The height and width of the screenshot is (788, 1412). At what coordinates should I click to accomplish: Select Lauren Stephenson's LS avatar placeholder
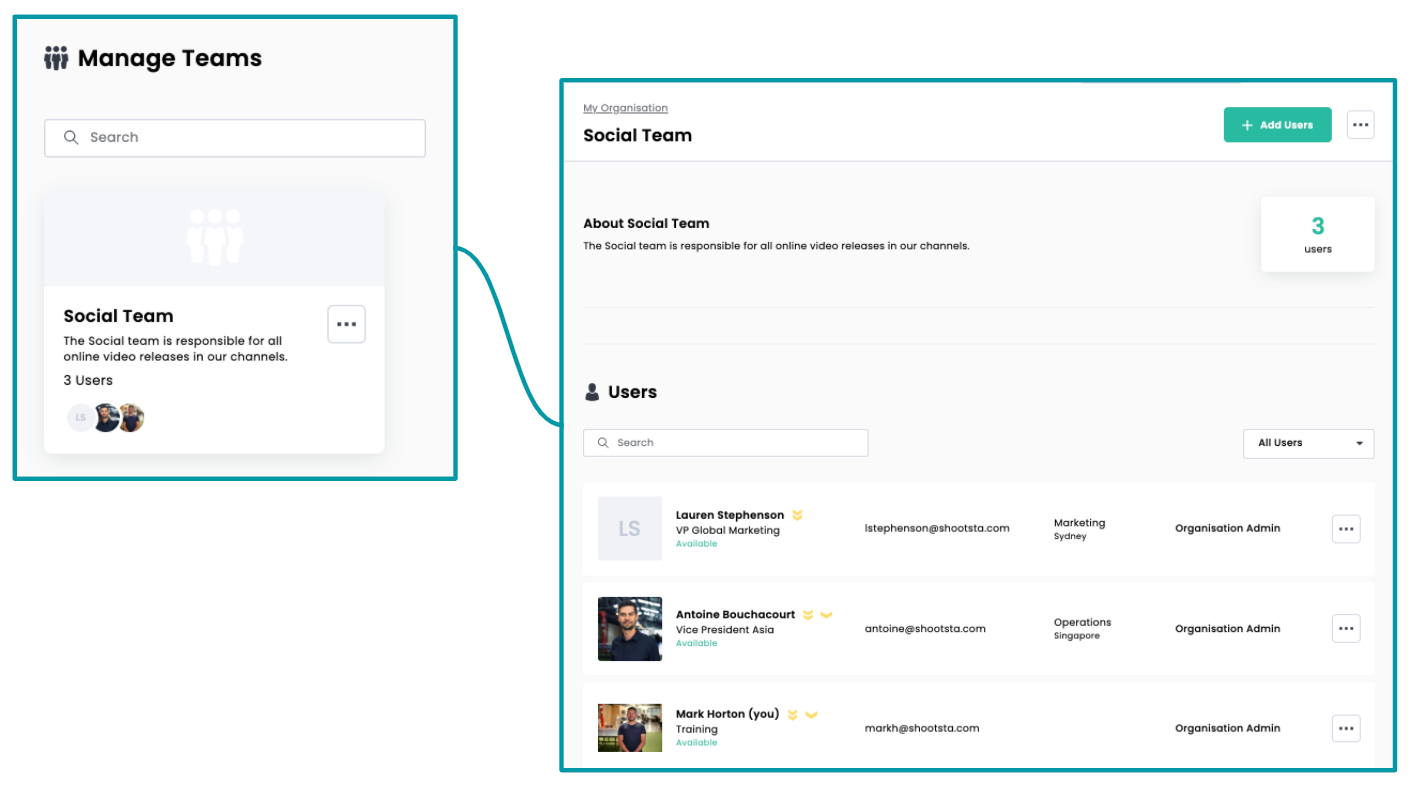pos(630,529)
